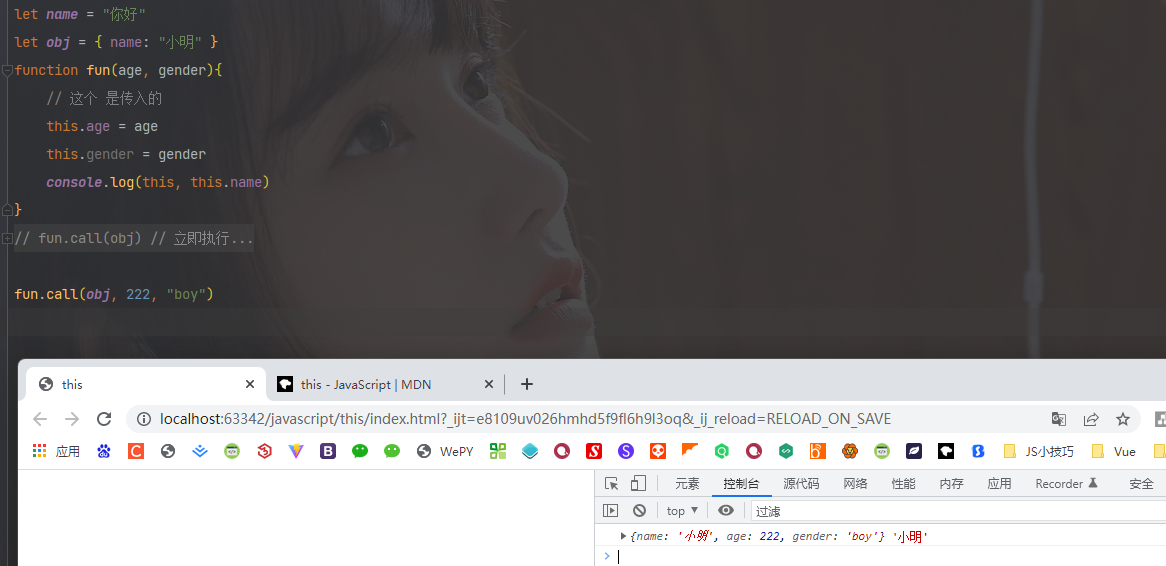Bookmark this page with the star icon
The image size is (1166, 566).
[1123, 419]
